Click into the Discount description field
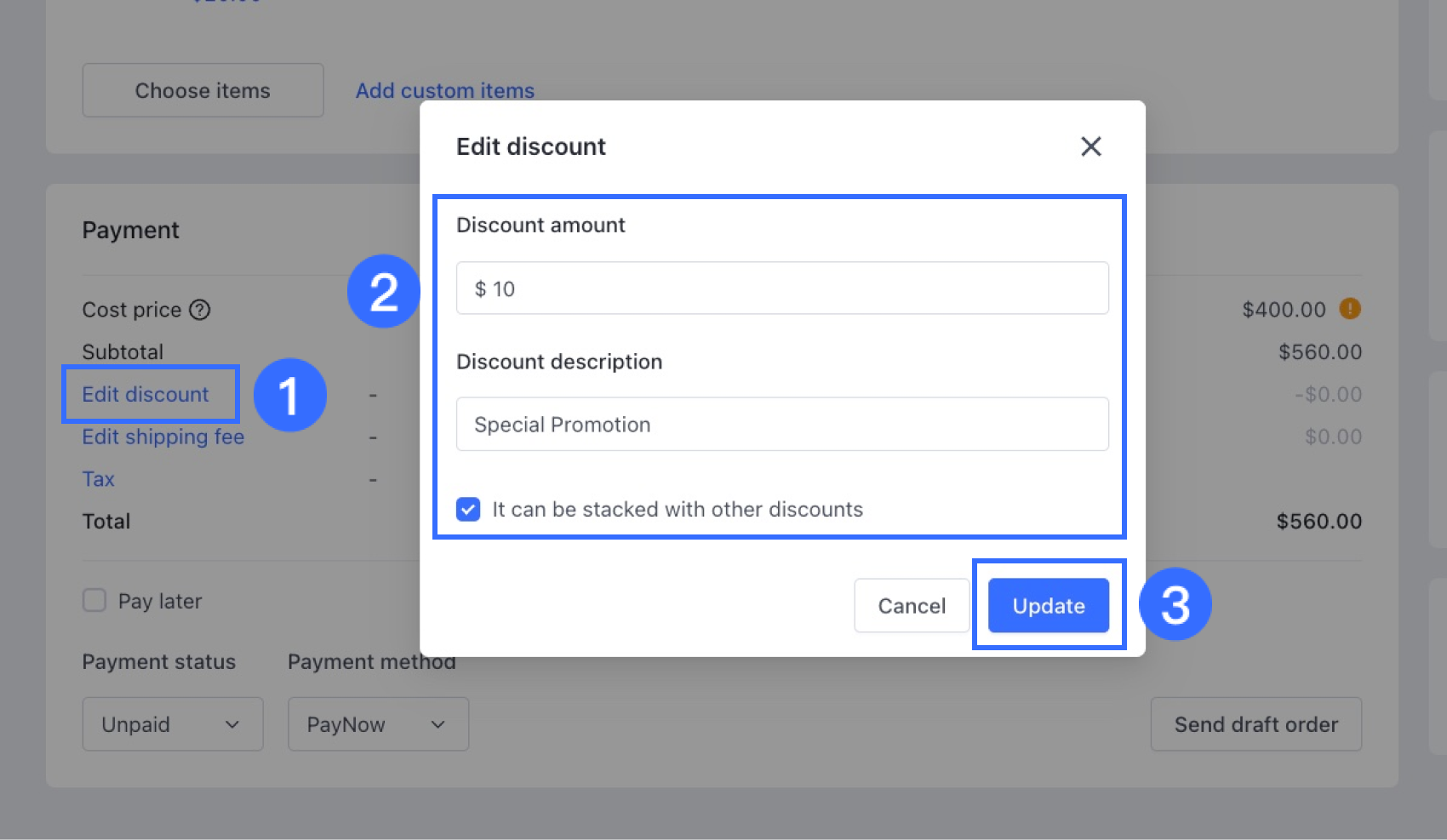Viewport: 1447px width, 840px height. pos(782,424)
